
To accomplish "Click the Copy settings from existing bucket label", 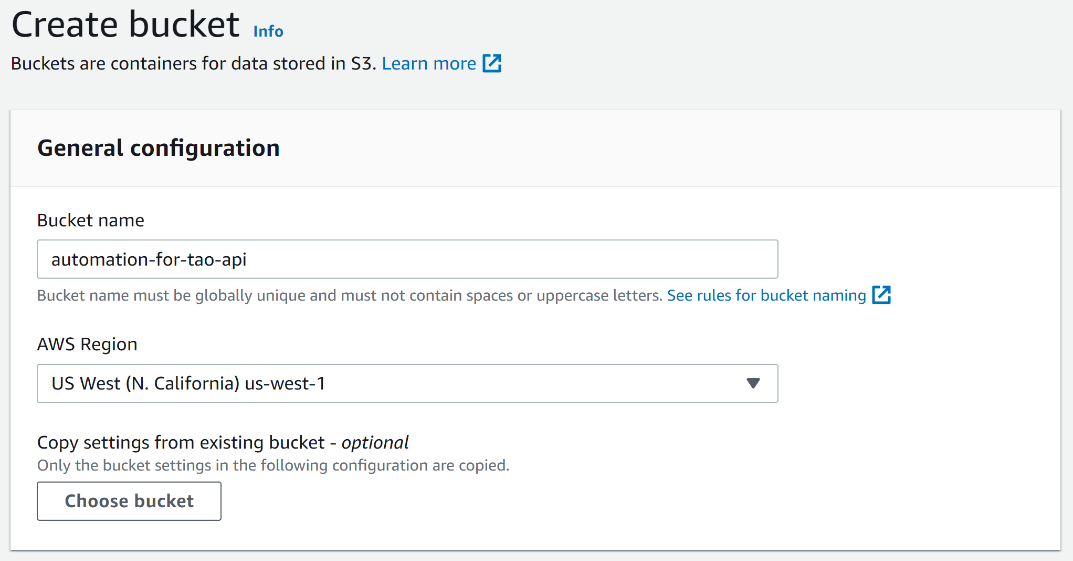I will (185, 442).
